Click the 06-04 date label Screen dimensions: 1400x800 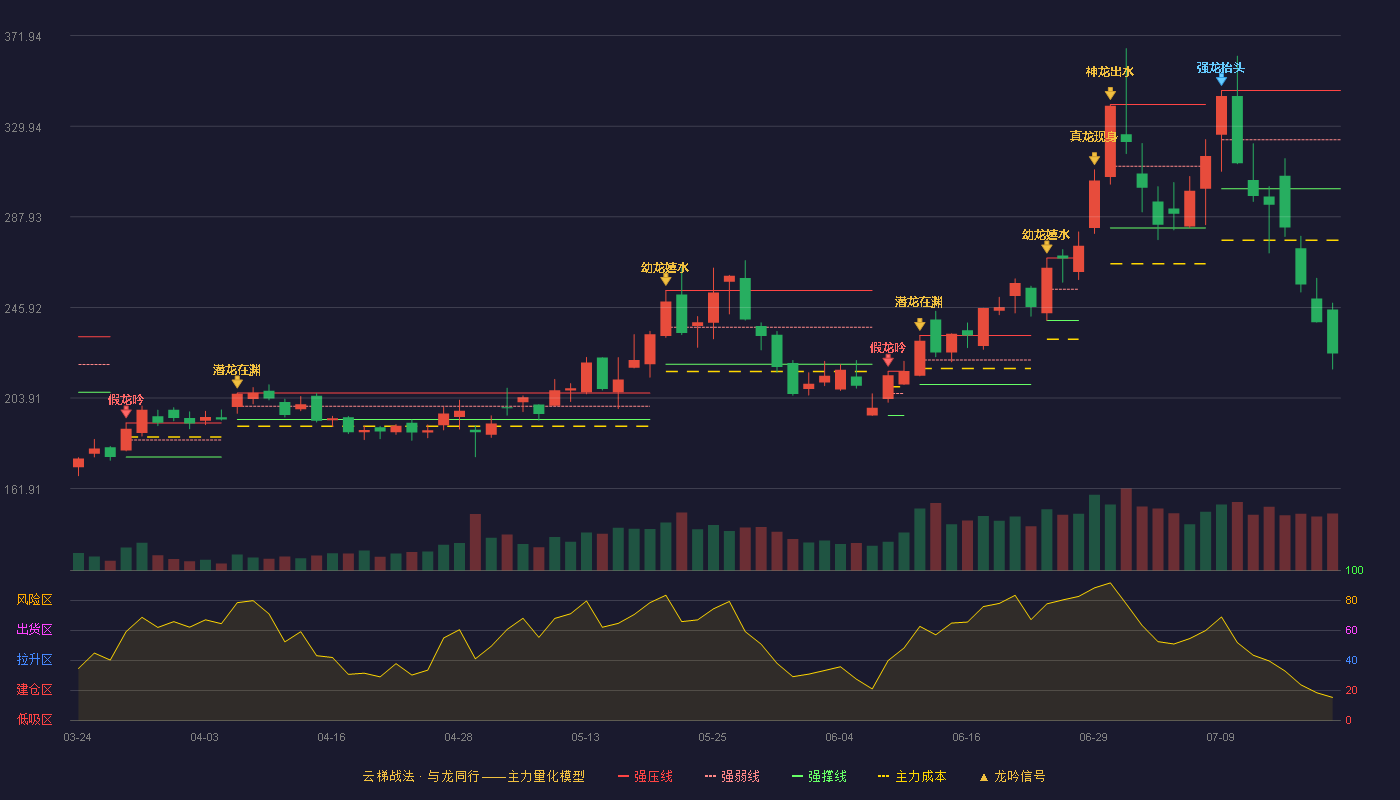[x=840, y=737]
